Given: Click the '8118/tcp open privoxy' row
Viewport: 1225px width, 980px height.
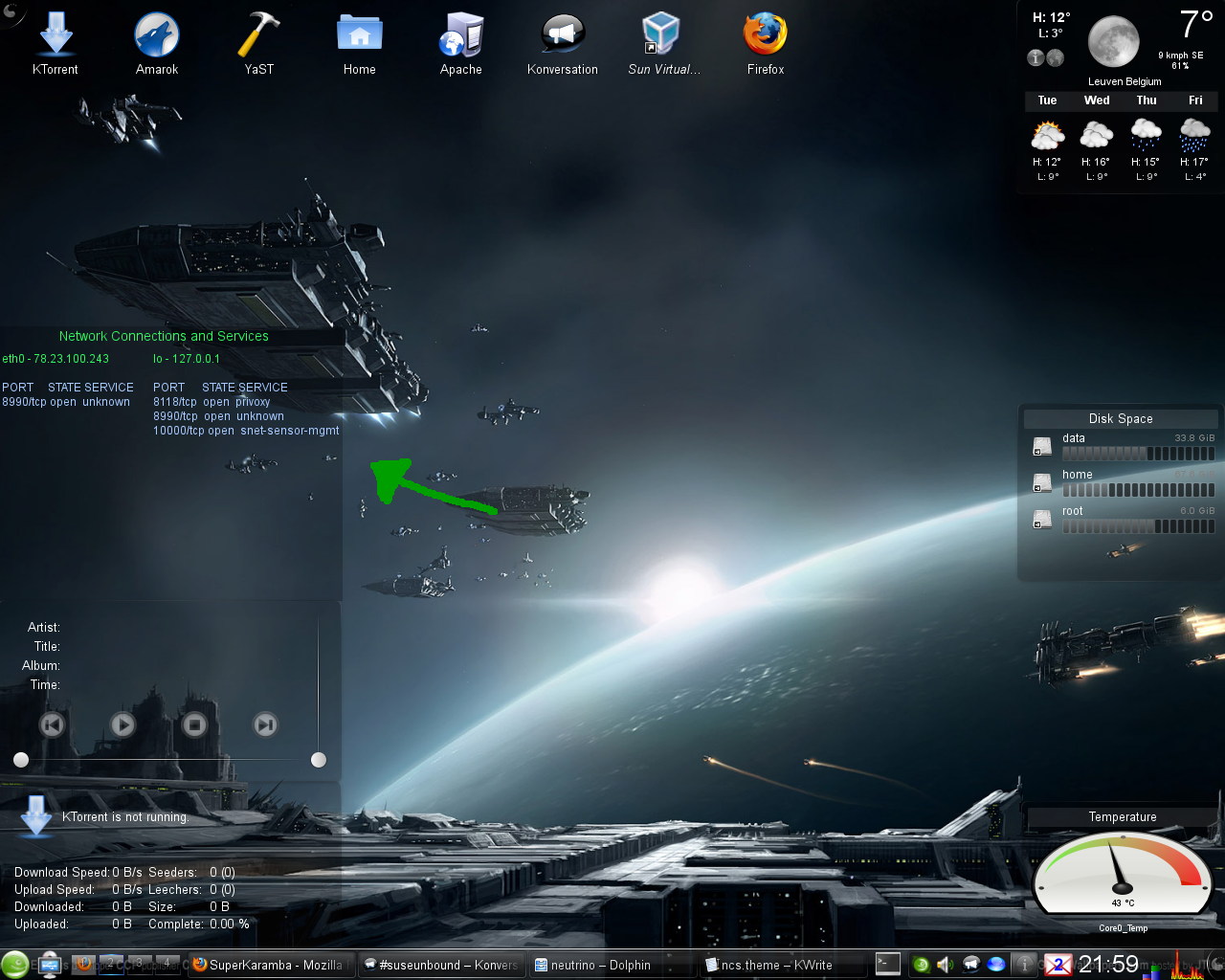Looking at the screenshot, I should click(212, 402).
